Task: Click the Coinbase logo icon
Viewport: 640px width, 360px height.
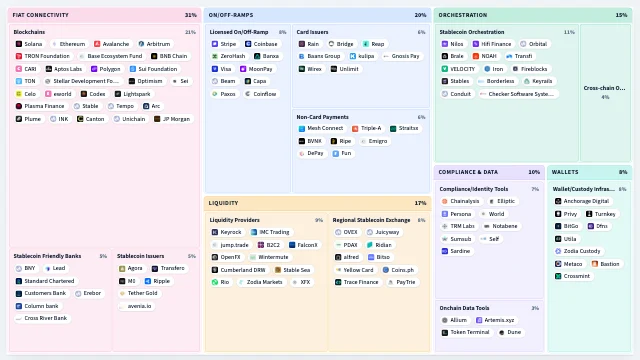Action: (x=248, y=44)
